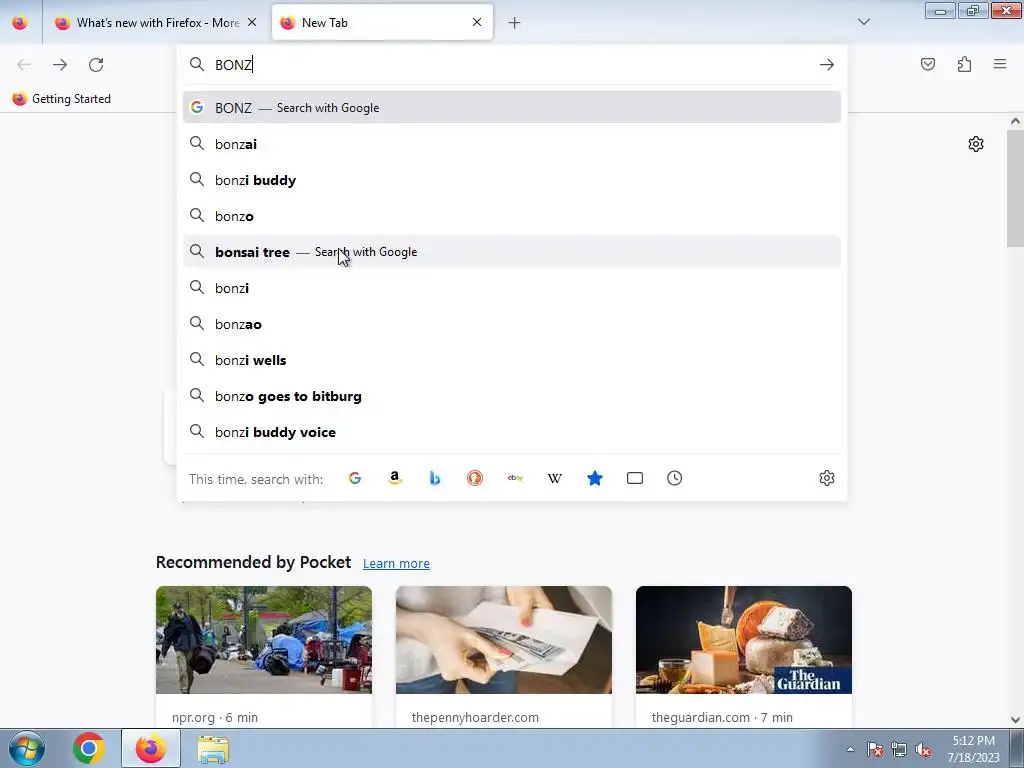Open the npr.org Pocket story thumbnail
This screenshot has width=1024, height=768.
pos(264,640)
